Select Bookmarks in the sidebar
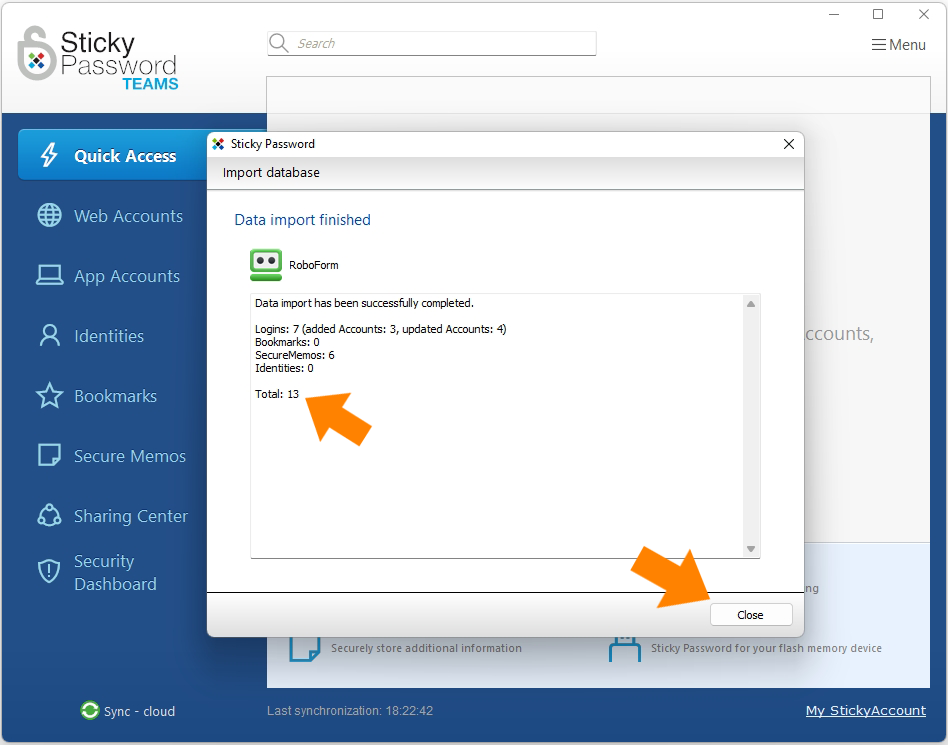948x745 pixels. [x=115, y=396]
